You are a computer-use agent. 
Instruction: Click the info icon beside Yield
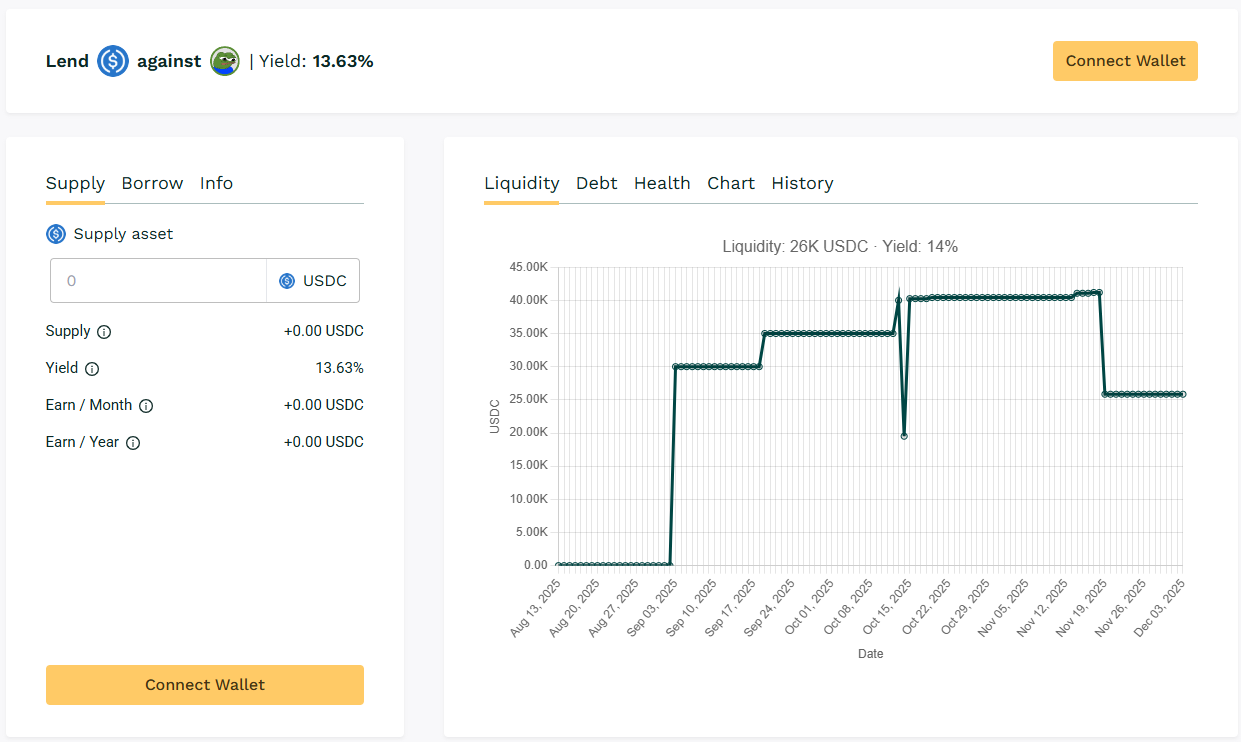(92, 369)
